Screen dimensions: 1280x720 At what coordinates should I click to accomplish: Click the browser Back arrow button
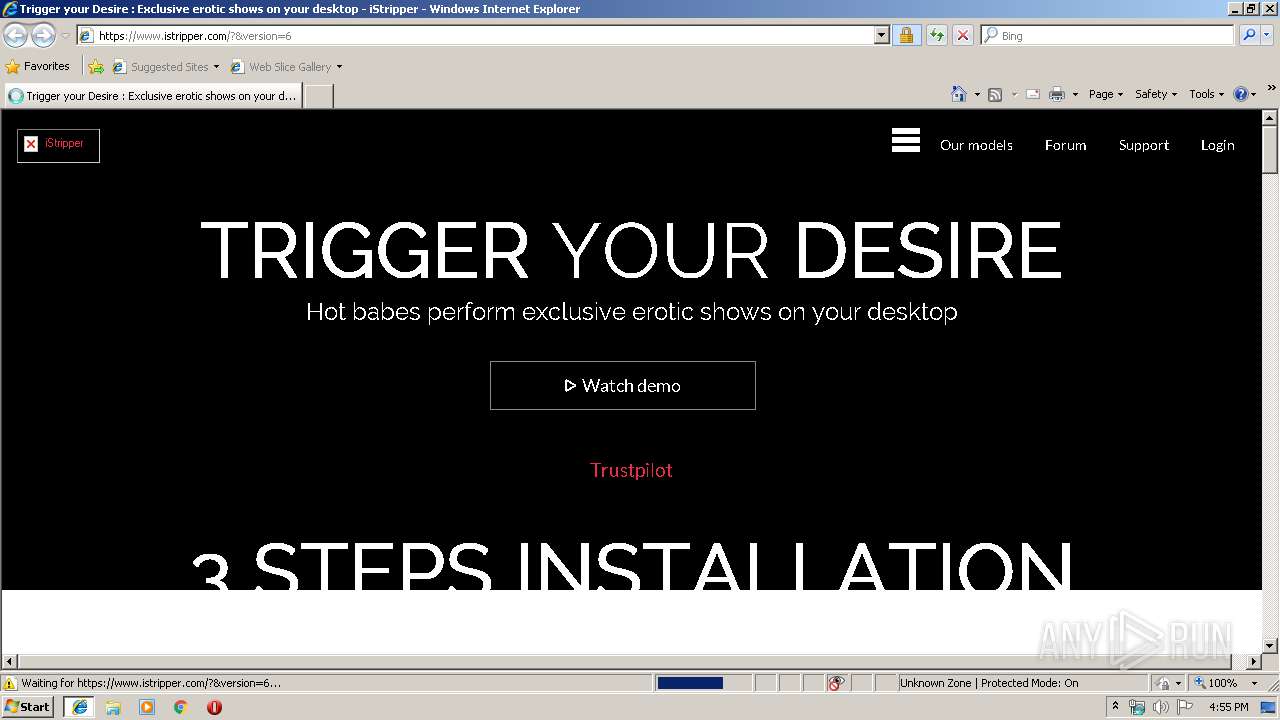16,36
